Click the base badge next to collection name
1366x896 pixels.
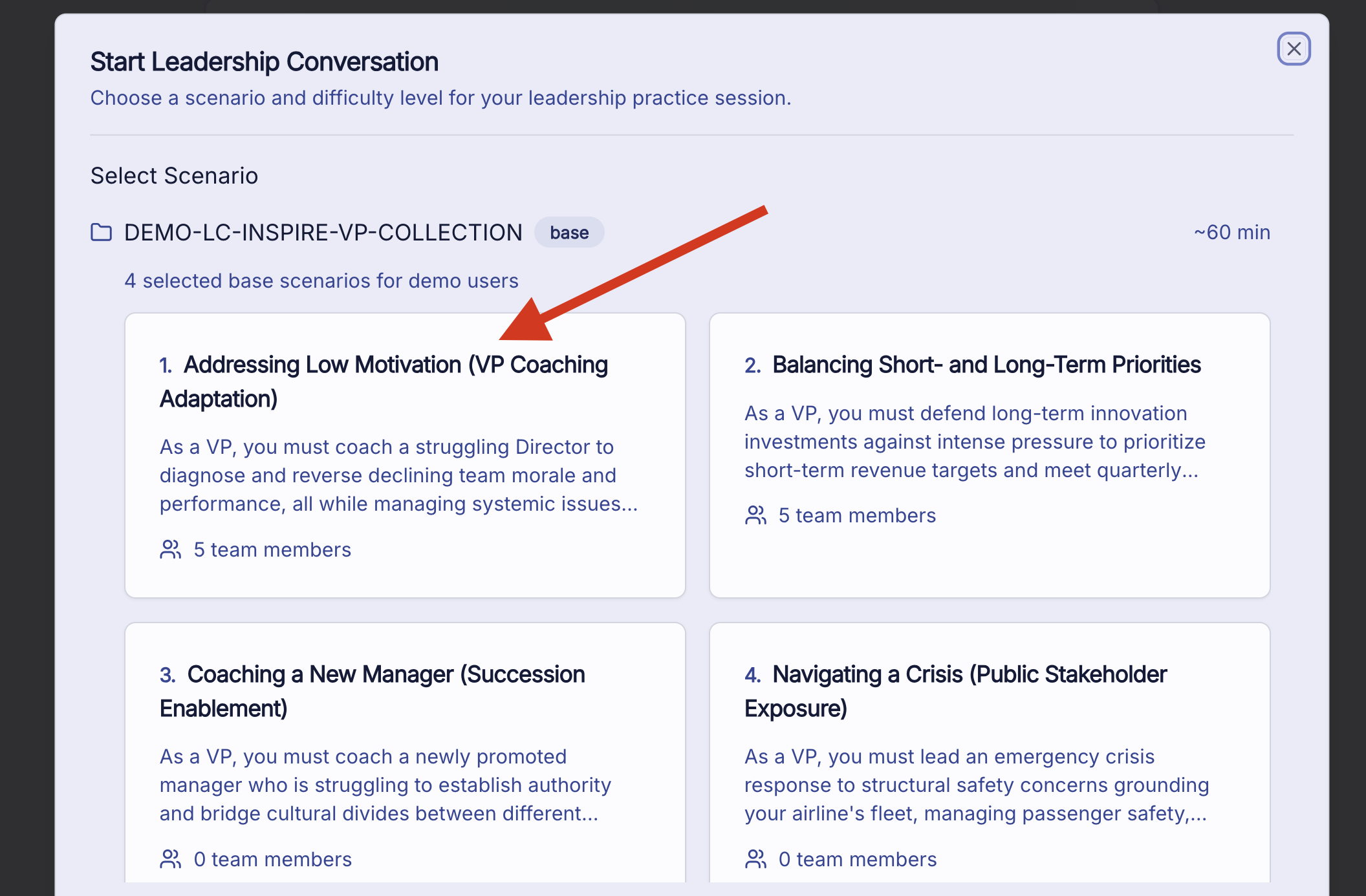pyautogui.click(x=569, y=233)
